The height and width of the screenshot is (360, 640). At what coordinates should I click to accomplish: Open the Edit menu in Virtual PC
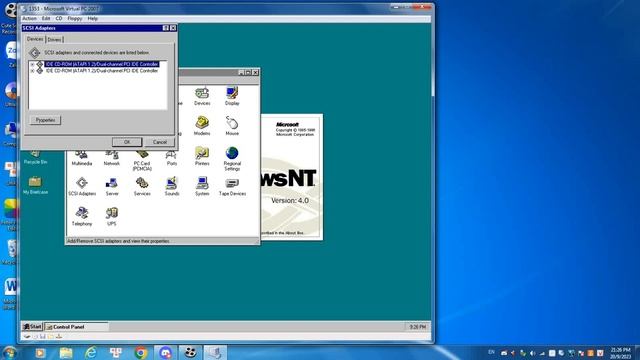click(46, 18)
